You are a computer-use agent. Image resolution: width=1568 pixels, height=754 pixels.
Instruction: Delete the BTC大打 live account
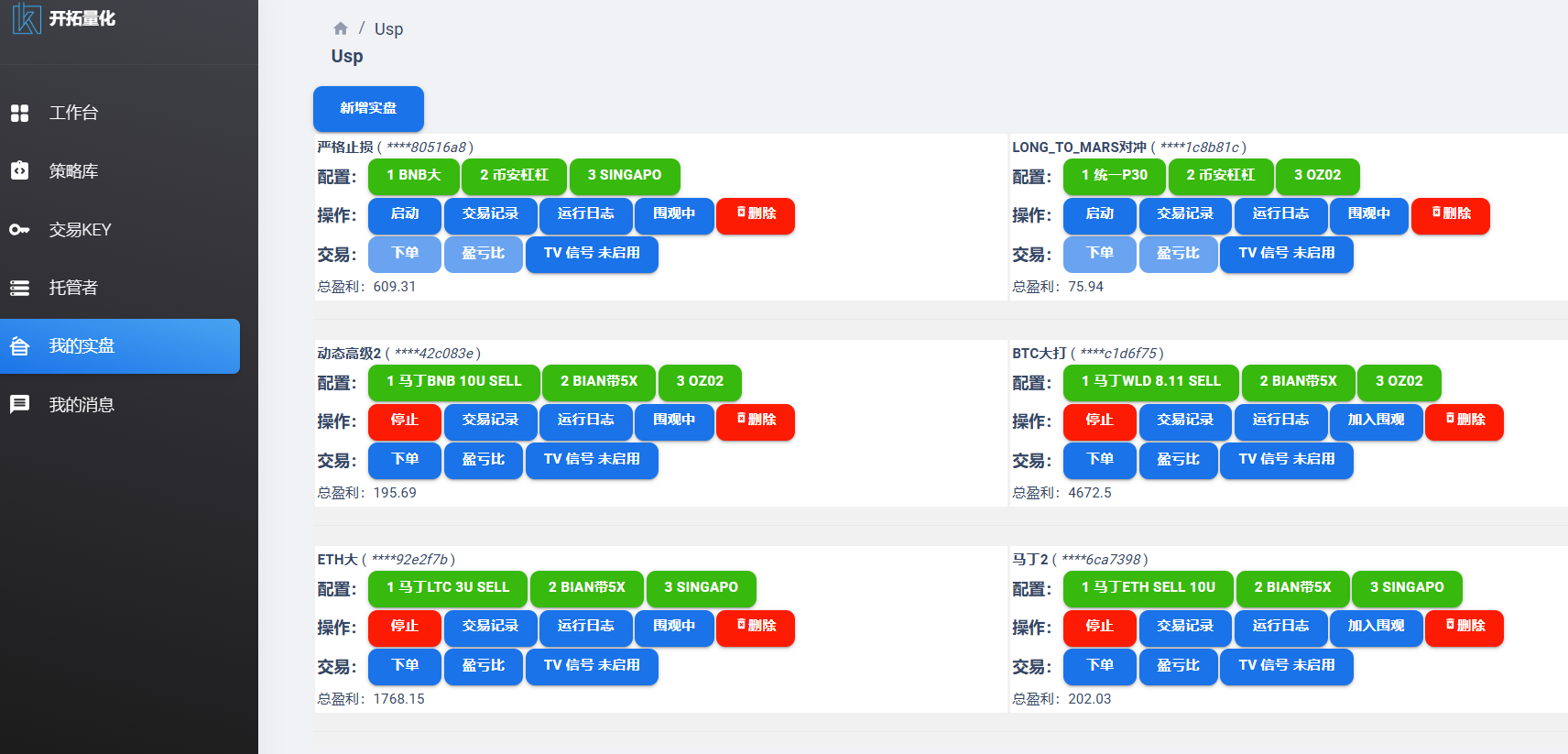point(1464,421)
